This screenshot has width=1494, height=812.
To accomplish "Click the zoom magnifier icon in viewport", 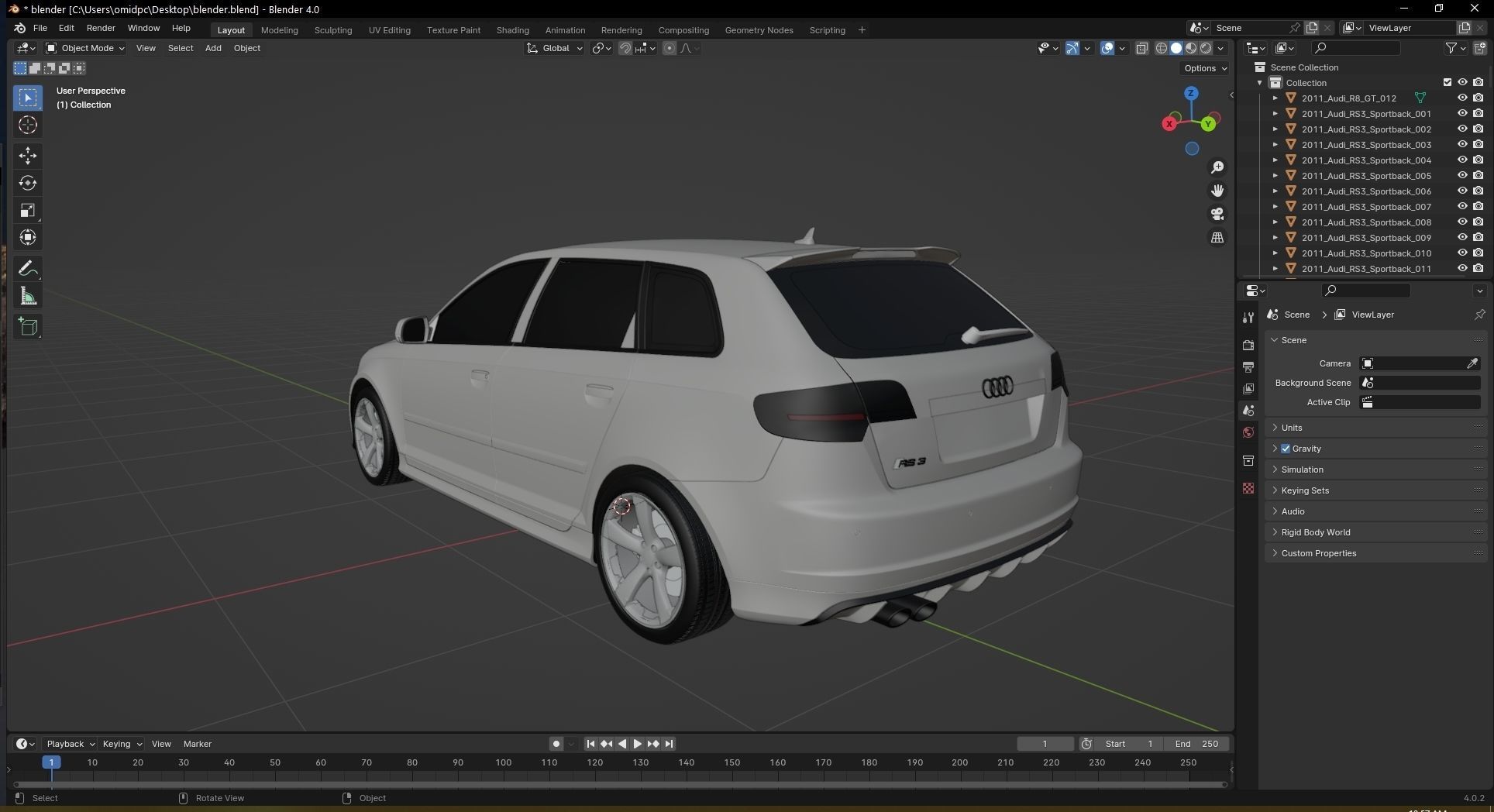I will pos(1217,167).
